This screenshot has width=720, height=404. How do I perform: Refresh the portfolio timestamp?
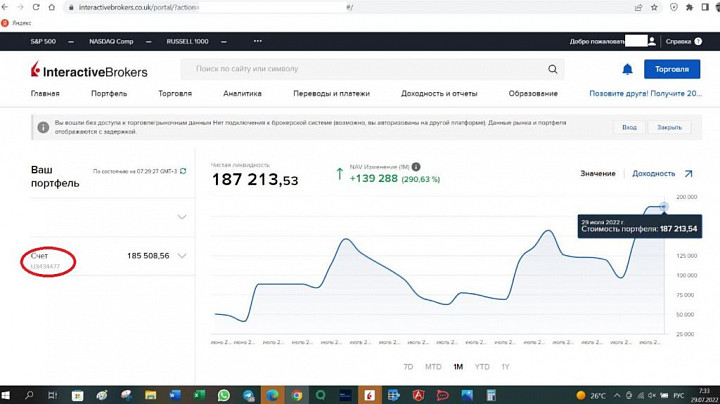click(183, 171)
